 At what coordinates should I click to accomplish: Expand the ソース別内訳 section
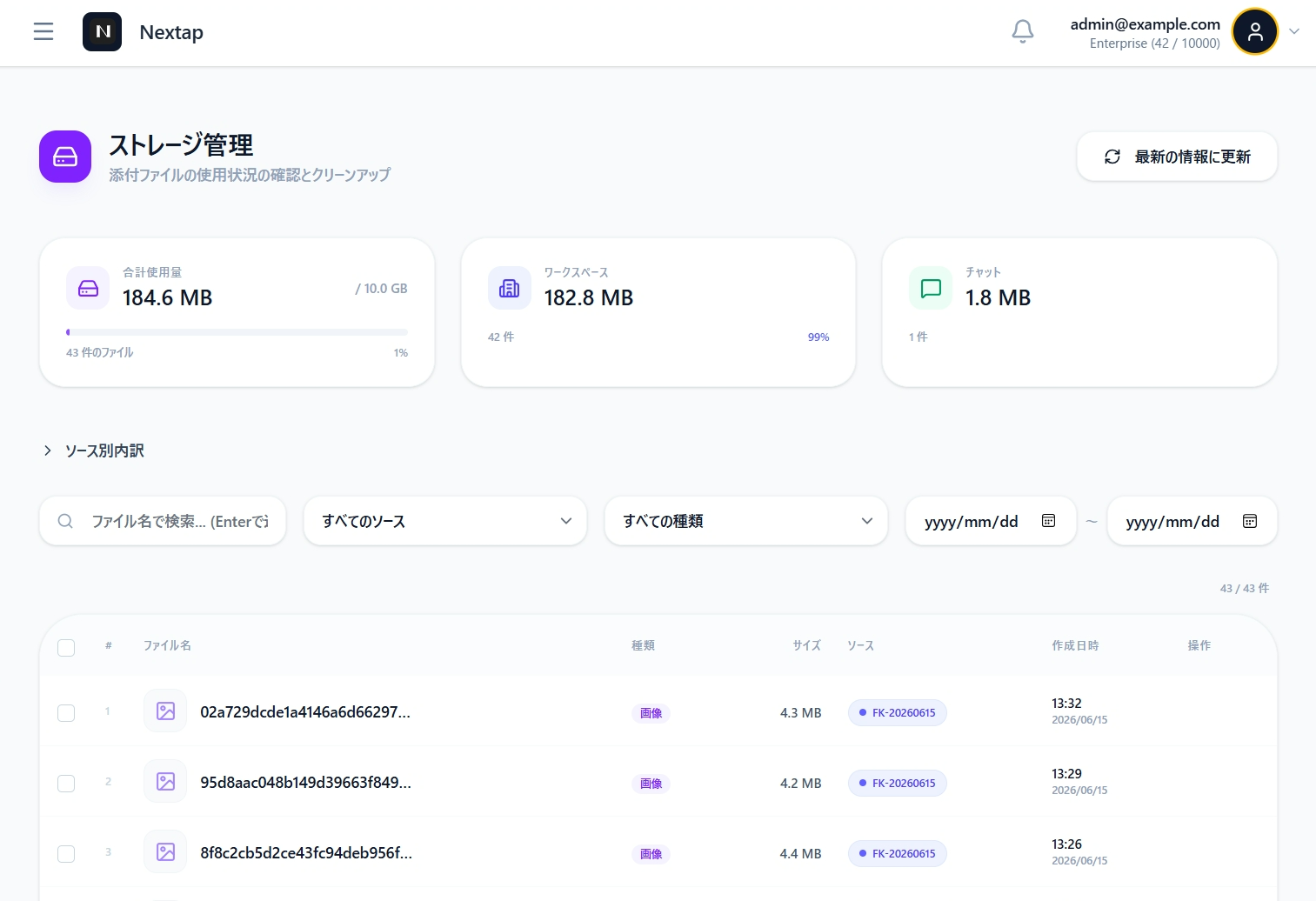click(94, 450)
